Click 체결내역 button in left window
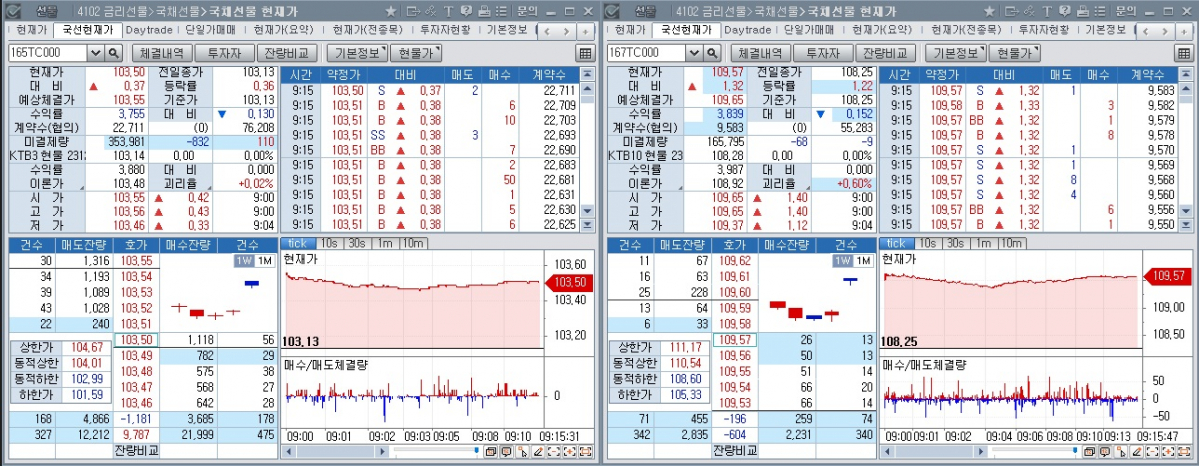The width and height of the screenshot is (1199, 466). pyautogui.click(x=160, y=53)
